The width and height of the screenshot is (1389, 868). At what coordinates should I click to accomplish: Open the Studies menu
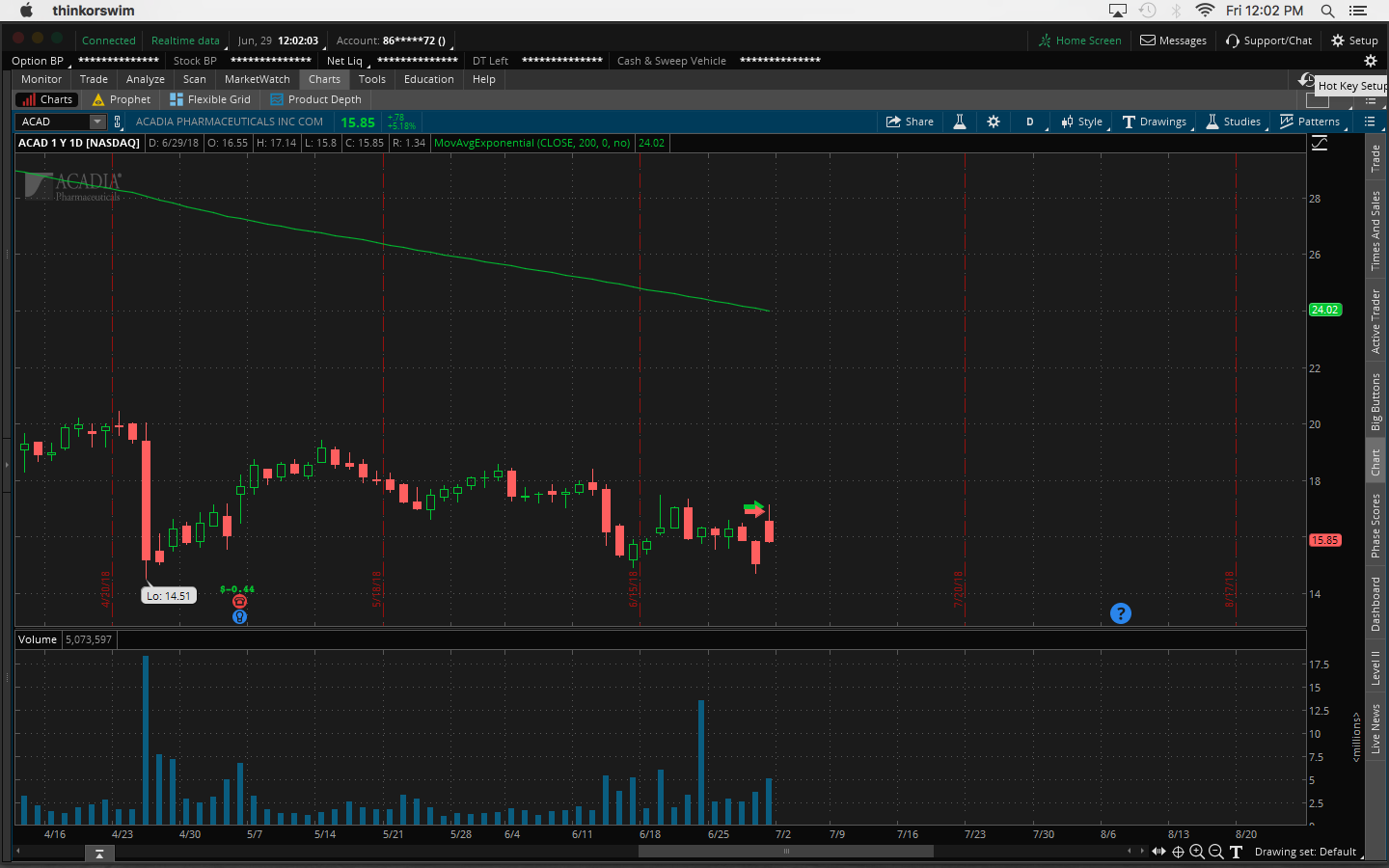coord(1233,122)
